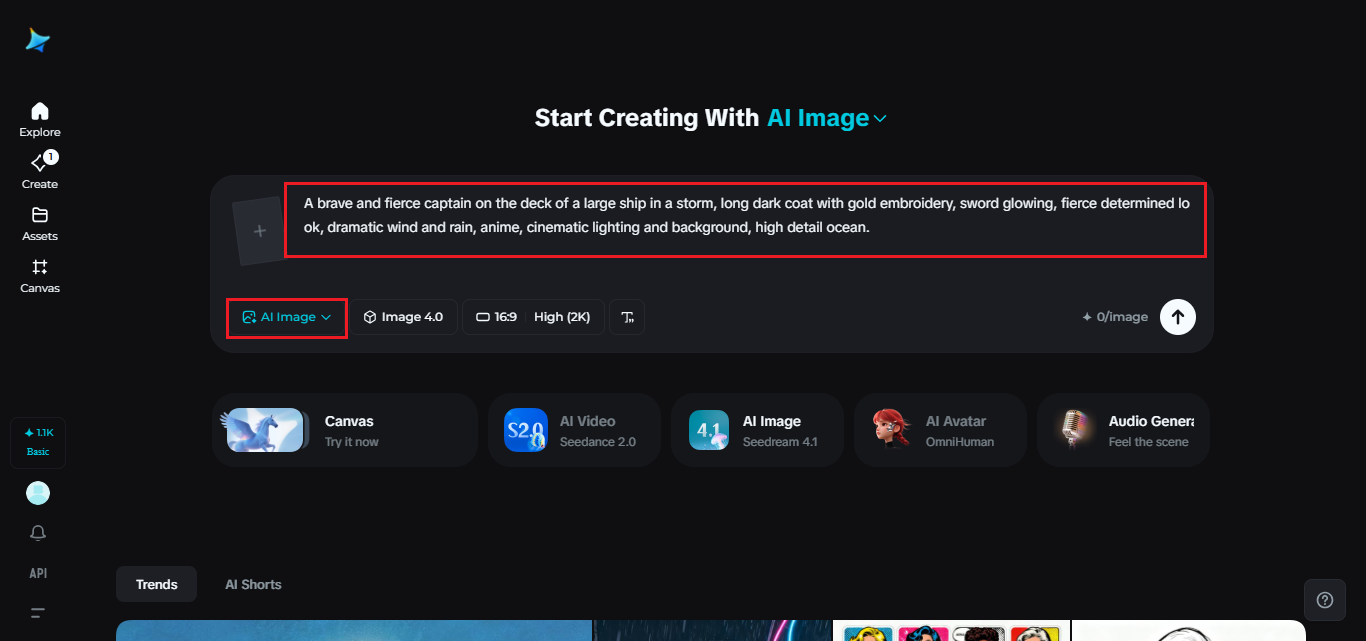
Task: Expand the AI Image heading dropdown arrow
Action: coord(880,119)
